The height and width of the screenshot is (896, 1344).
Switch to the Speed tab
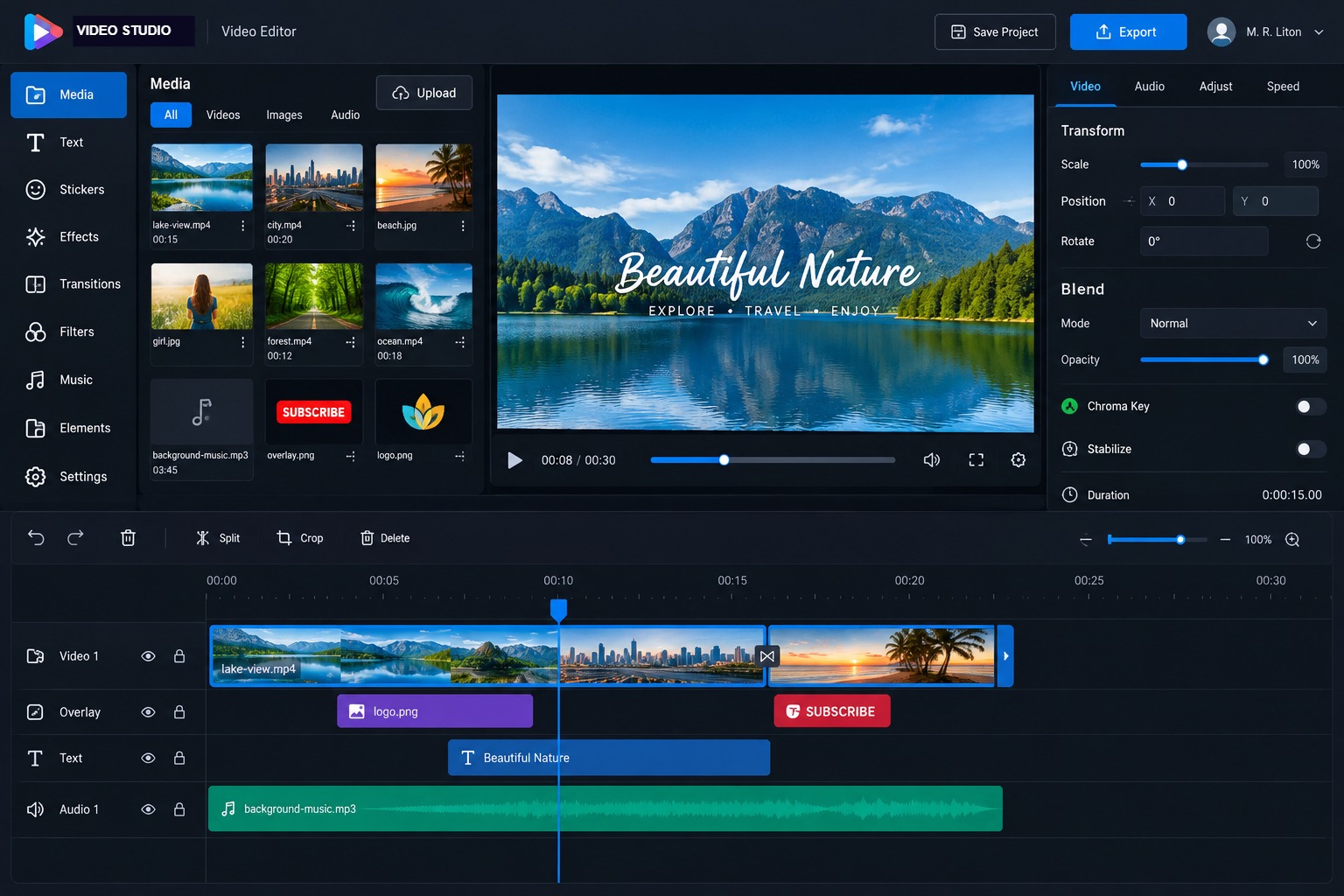click(1283, 87)
